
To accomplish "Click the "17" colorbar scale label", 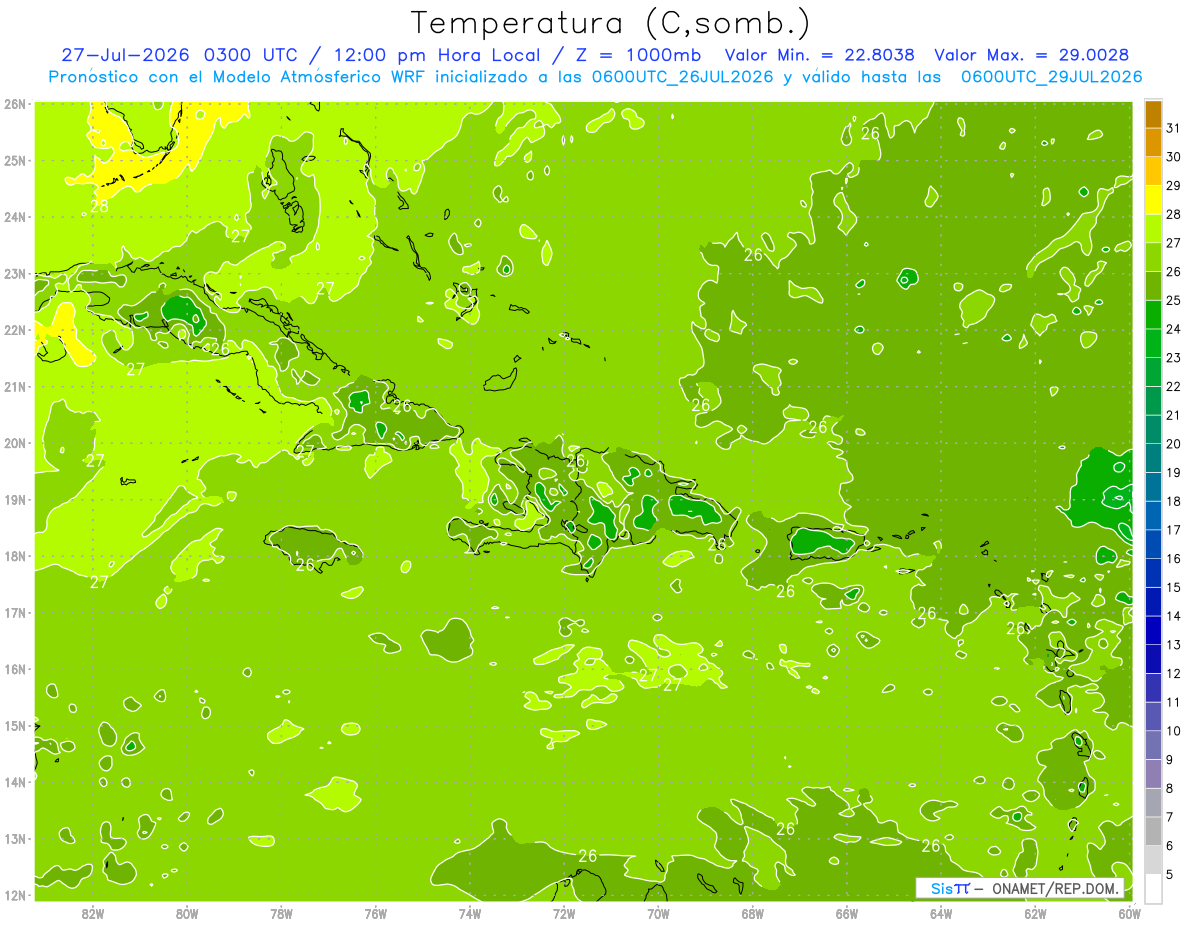I will [1173, 530].
